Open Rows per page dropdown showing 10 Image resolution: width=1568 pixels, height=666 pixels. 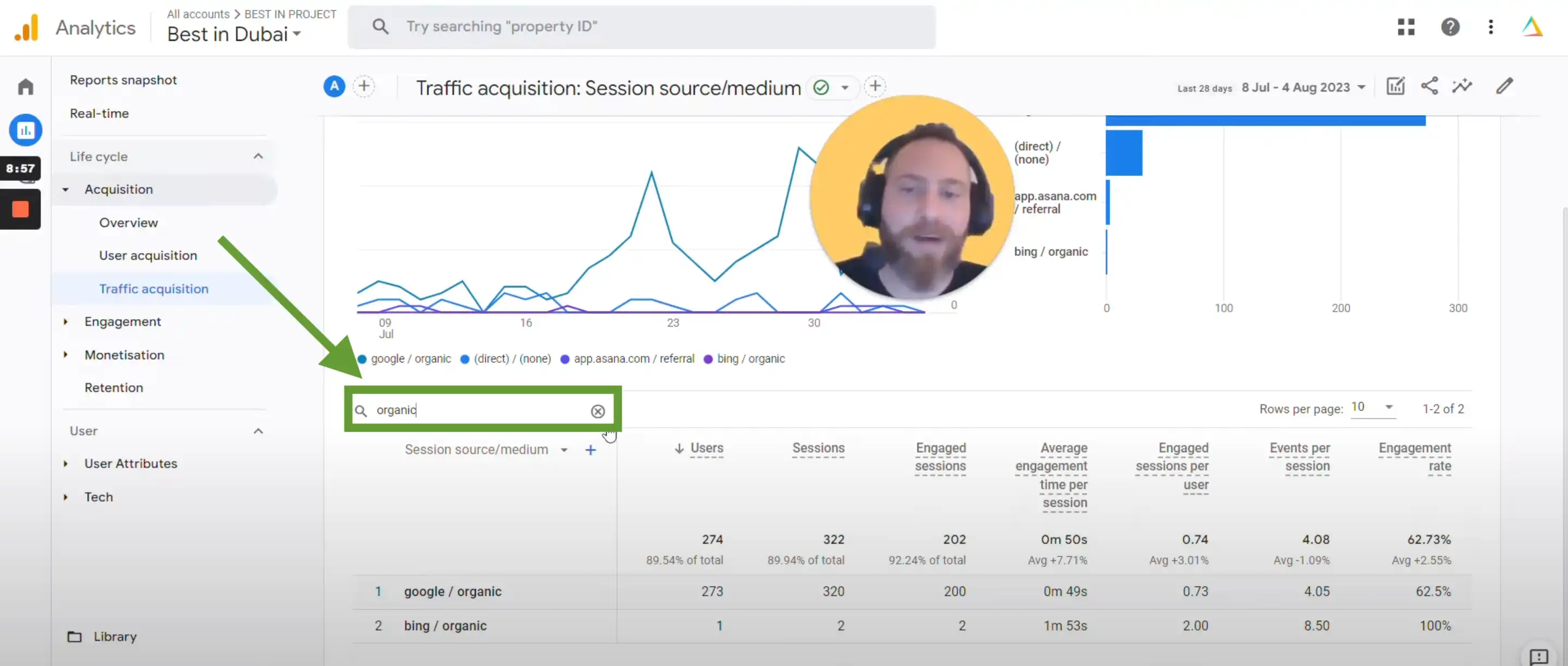[x=1372, y=407]
